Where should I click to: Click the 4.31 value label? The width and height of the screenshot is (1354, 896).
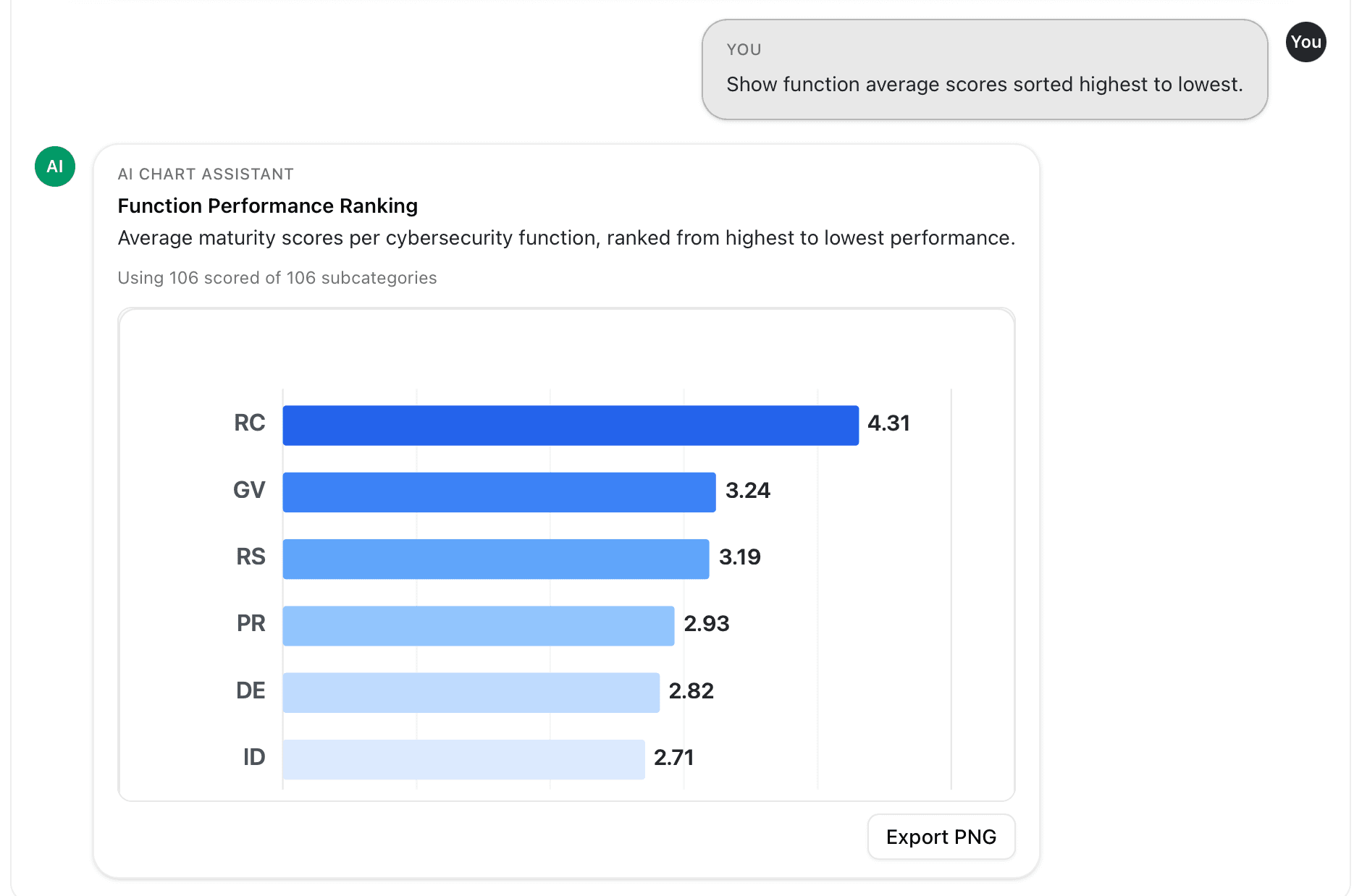click(x=888, y=423)
